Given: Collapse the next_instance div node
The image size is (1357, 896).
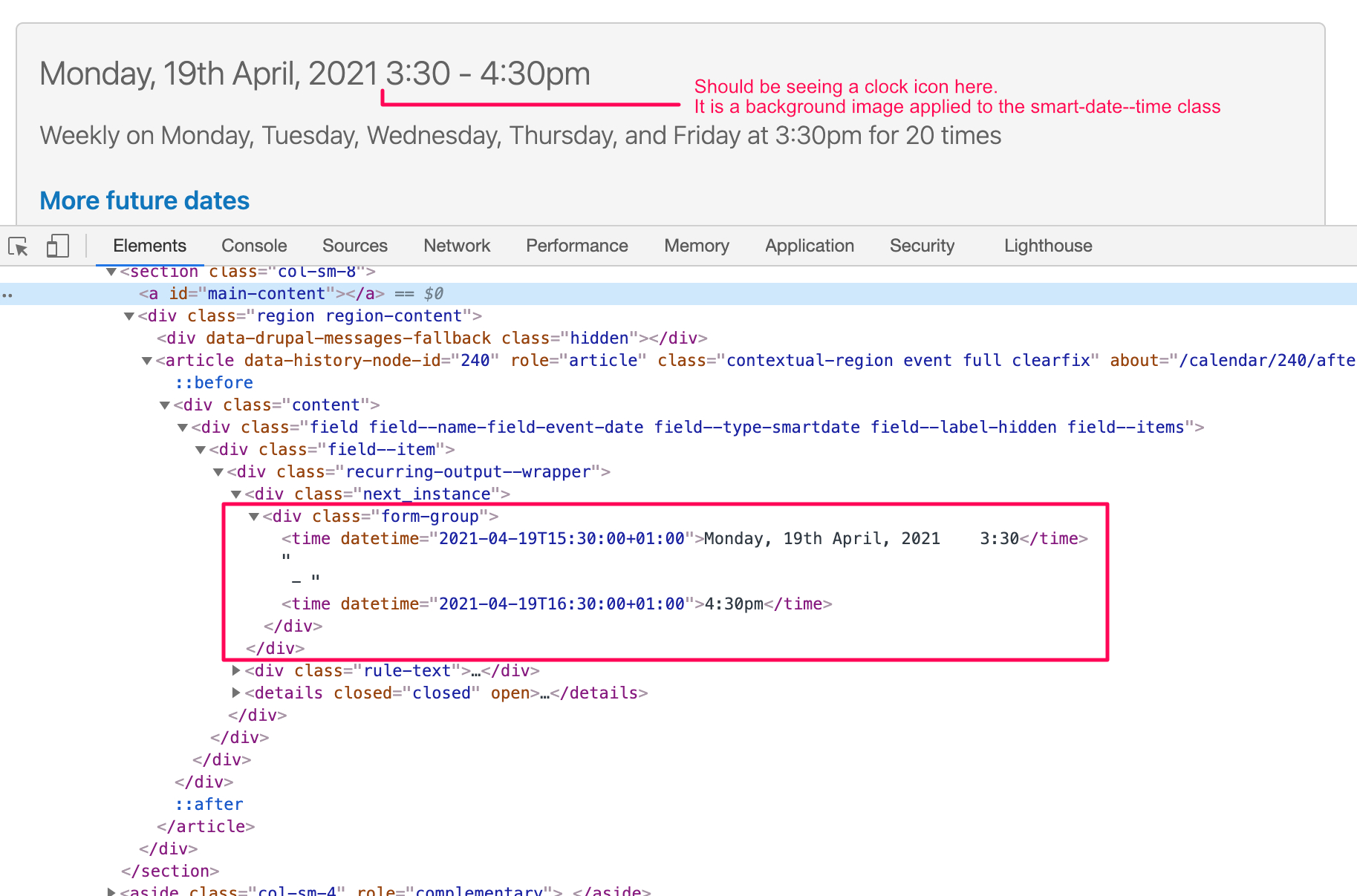Looking at the screenshot, I should point(236,494).
